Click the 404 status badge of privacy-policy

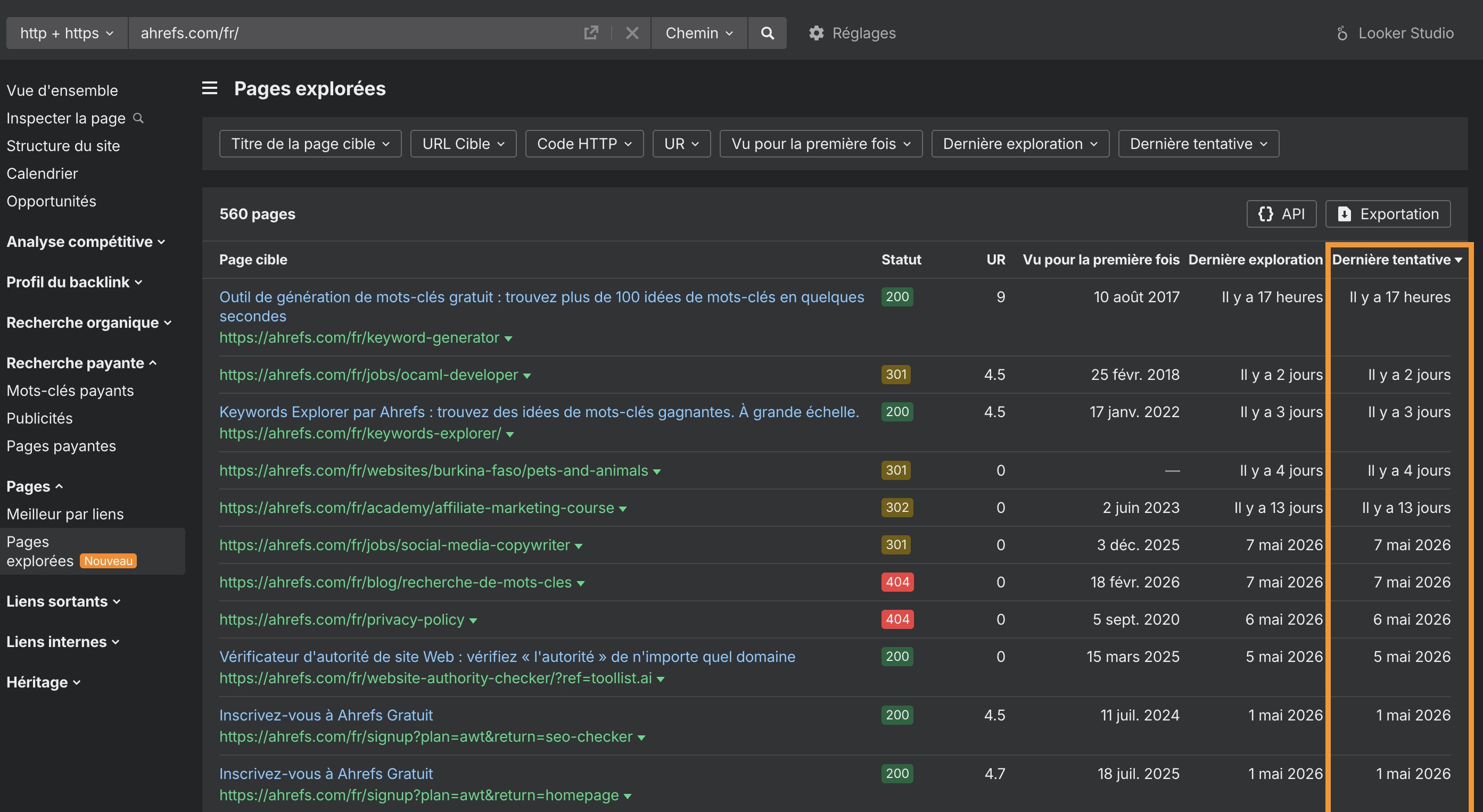click(897, 619)
